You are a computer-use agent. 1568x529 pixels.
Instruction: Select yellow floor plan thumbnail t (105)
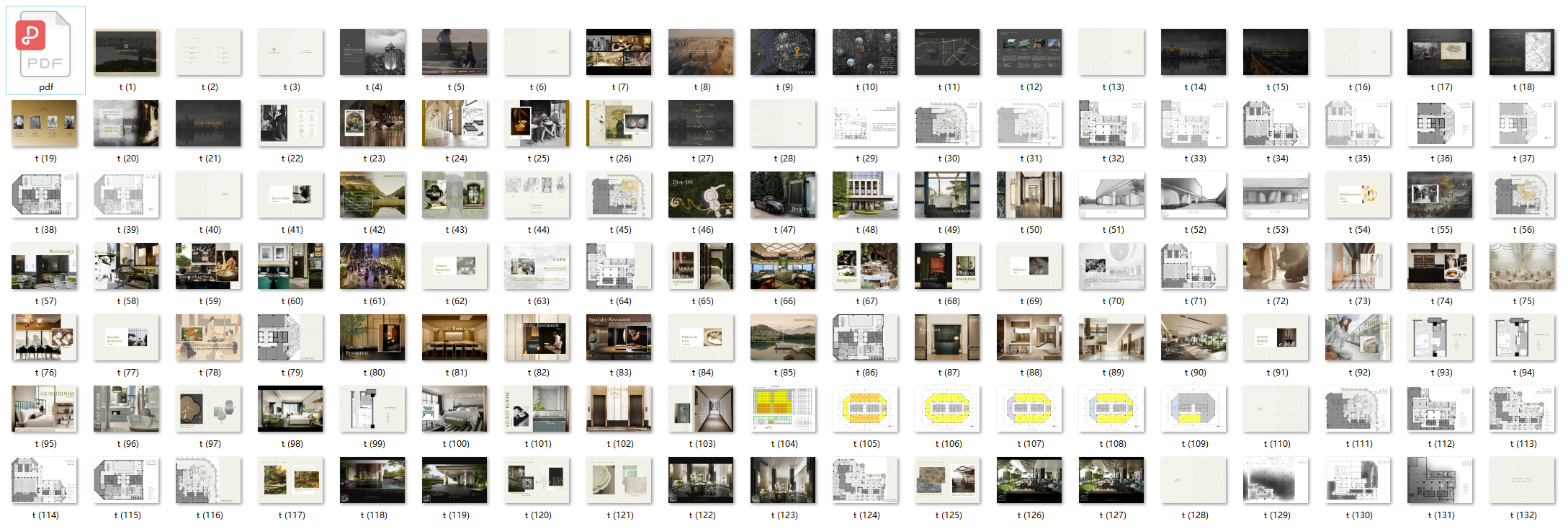pyautogui.click(x=865, y=409)
